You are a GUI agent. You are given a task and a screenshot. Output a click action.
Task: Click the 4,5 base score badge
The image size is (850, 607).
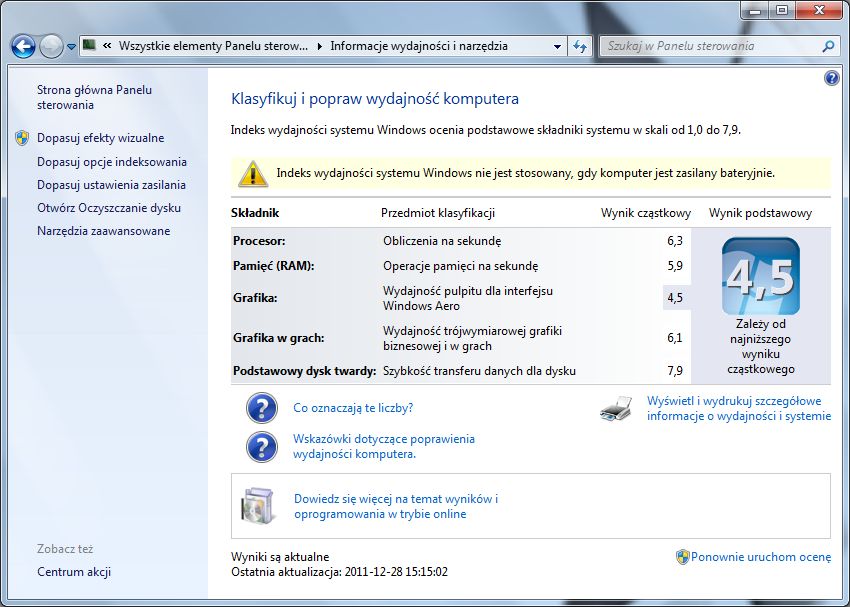[x=761, y=276]
